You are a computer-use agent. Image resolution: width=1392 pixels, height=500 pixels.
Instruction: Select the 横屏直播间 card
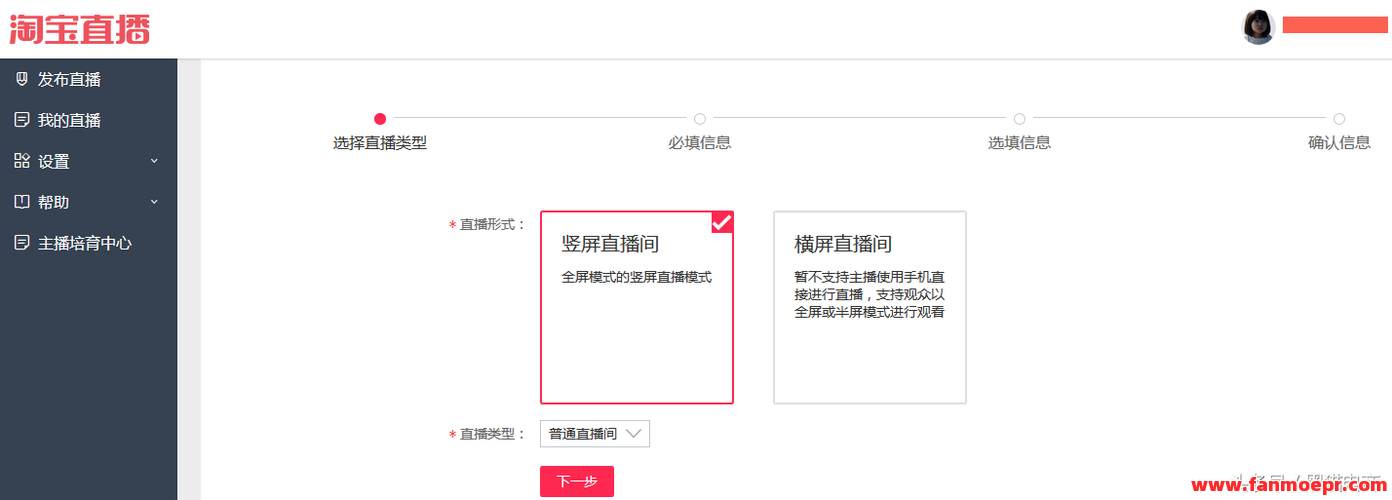[x=870, y=307]
